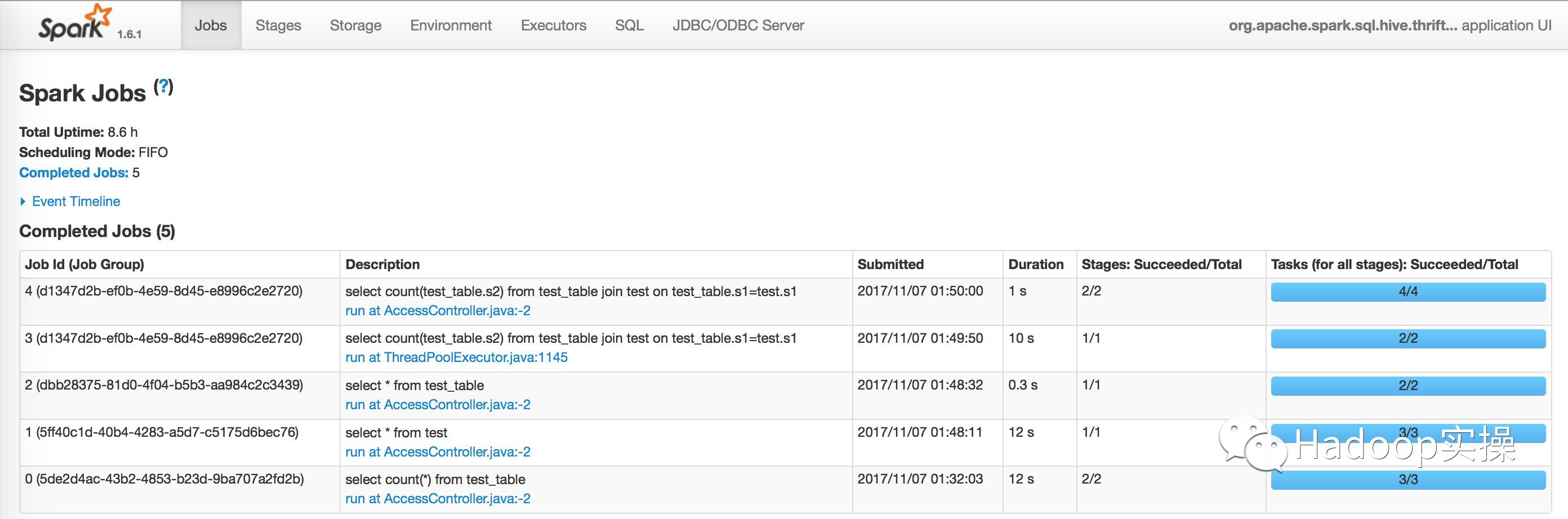This screenshot has width=1568, height=519.
Task: Click the 4/4 task progress bar
Action: click(1408, 292)
